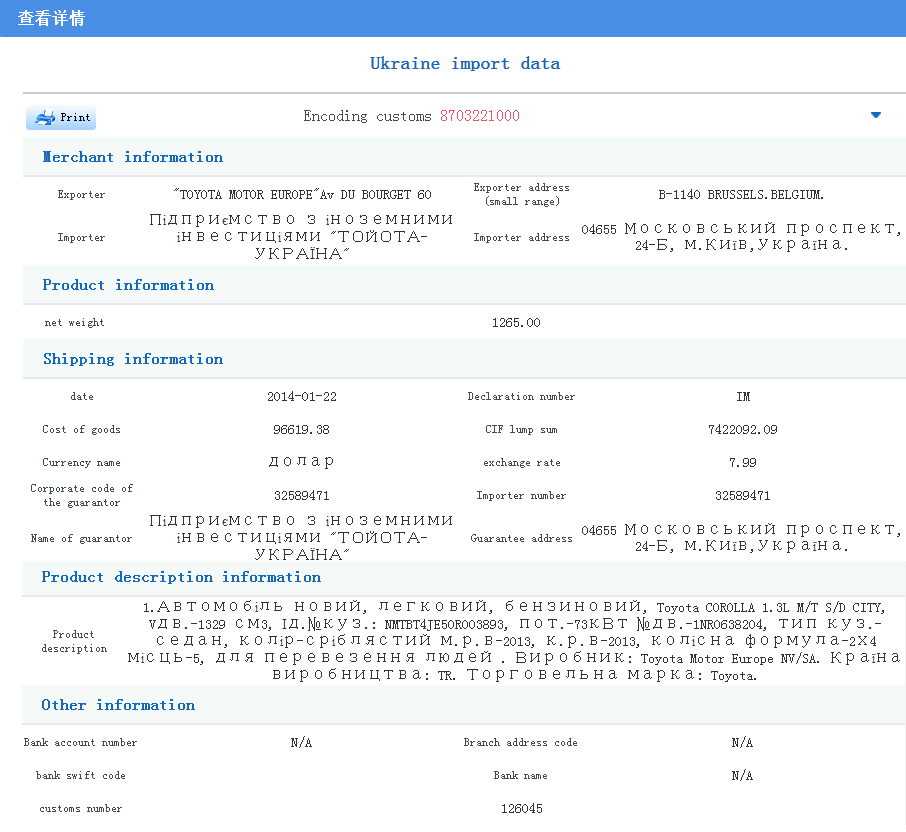Click the 'CIF lump sum' label
906x832 pixels.
pos(521,429)
